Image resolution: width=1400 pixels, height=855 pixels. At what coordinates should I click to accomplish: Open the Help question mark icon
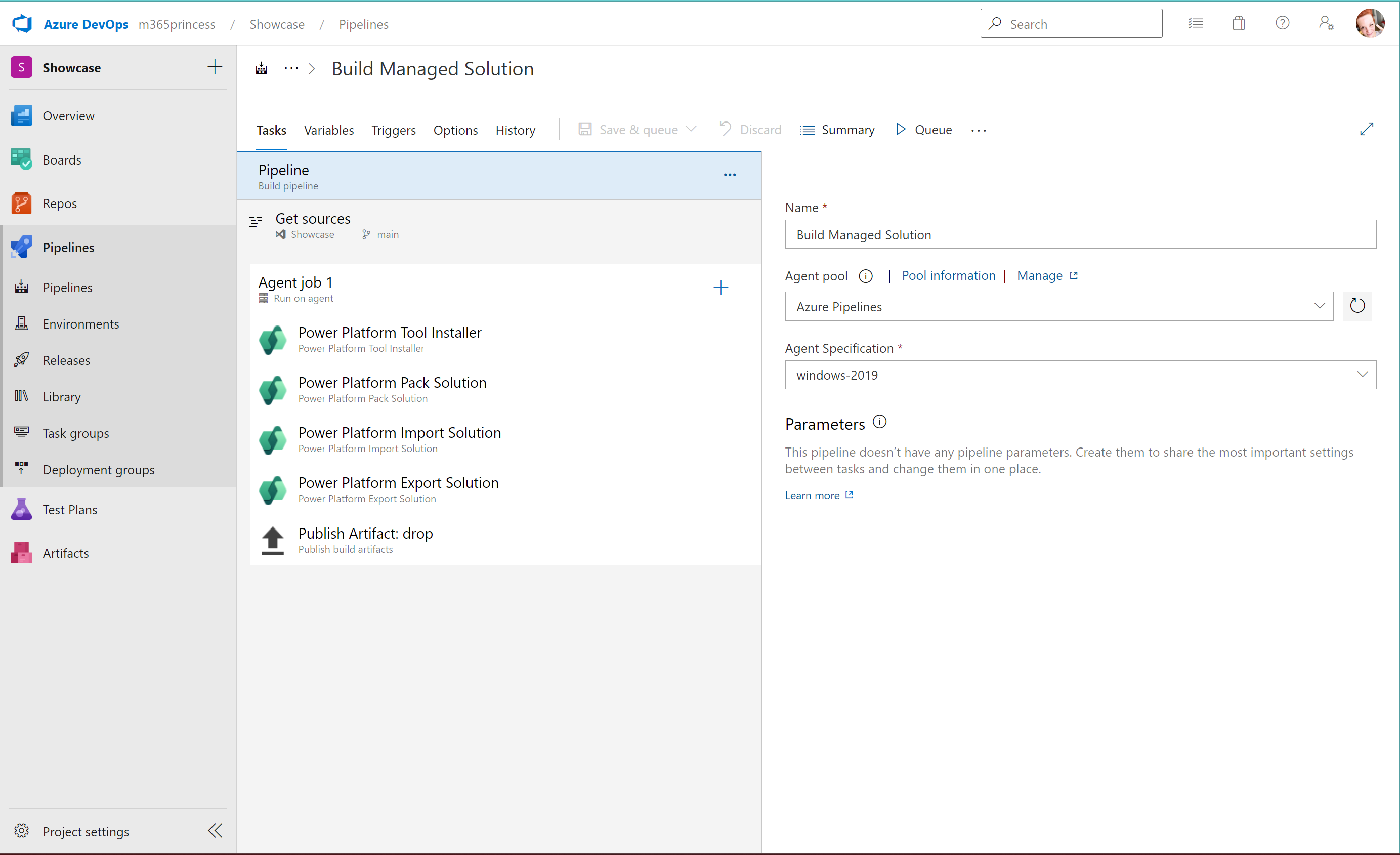[x=1283, y=23]
